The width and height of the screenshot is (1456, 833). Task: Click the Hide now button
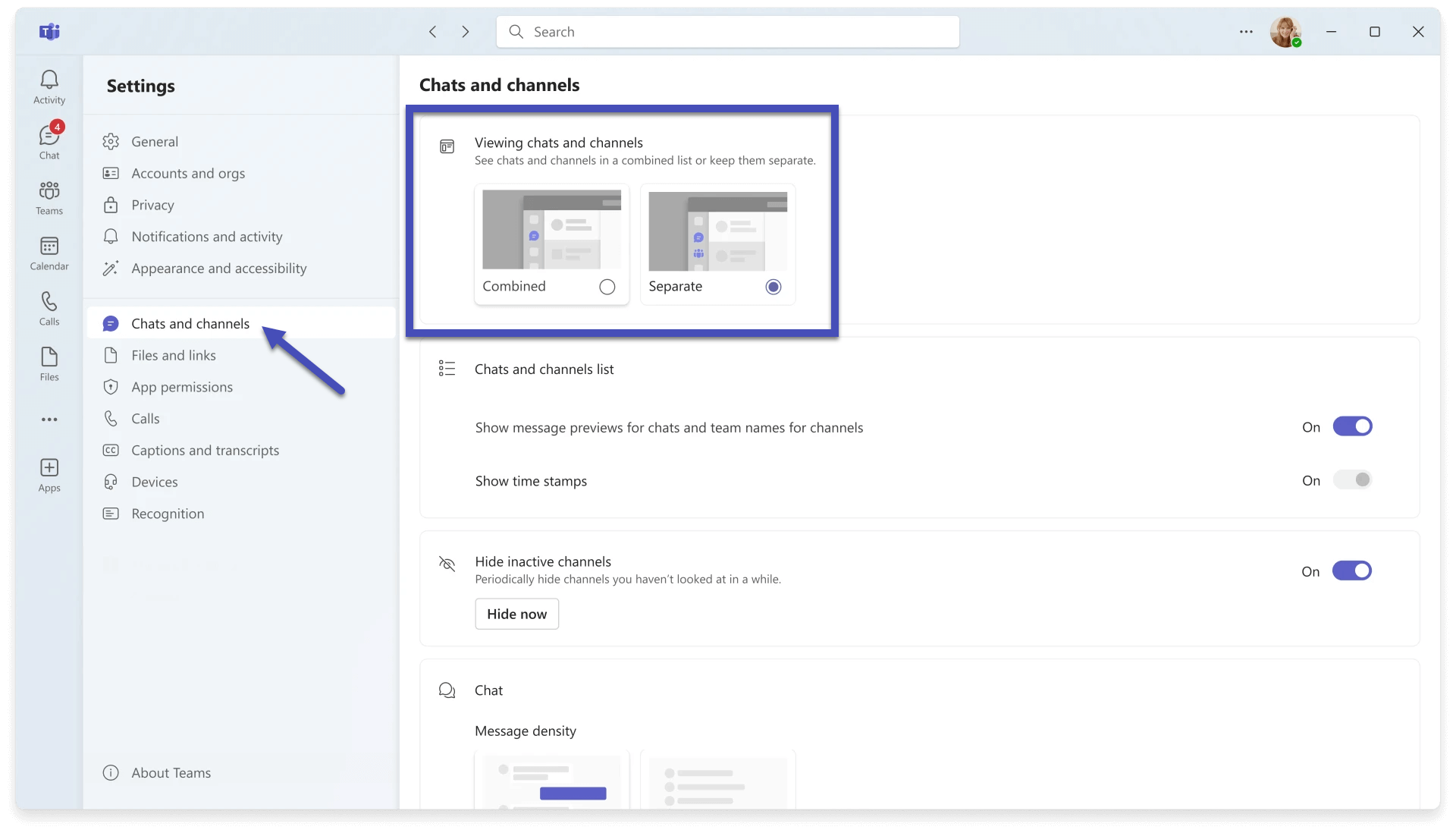coord(516,614)
